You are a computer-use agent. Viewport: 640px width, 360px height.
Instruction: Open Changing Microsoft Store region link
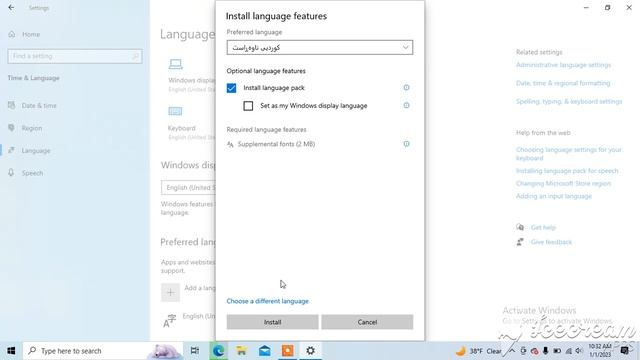click(563, 183)
